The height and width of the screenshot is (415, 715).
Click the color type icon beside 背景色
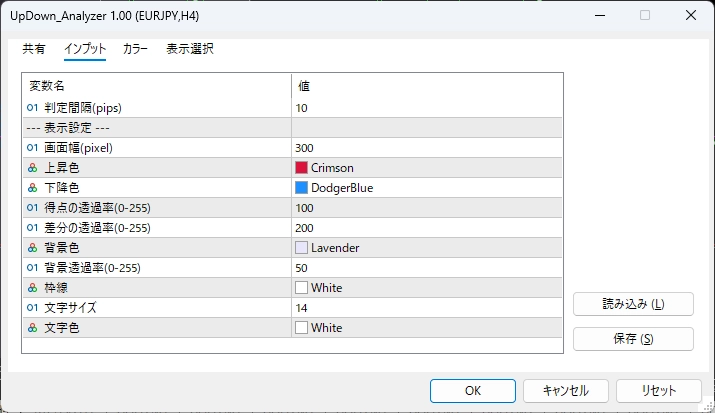point(33,248)
